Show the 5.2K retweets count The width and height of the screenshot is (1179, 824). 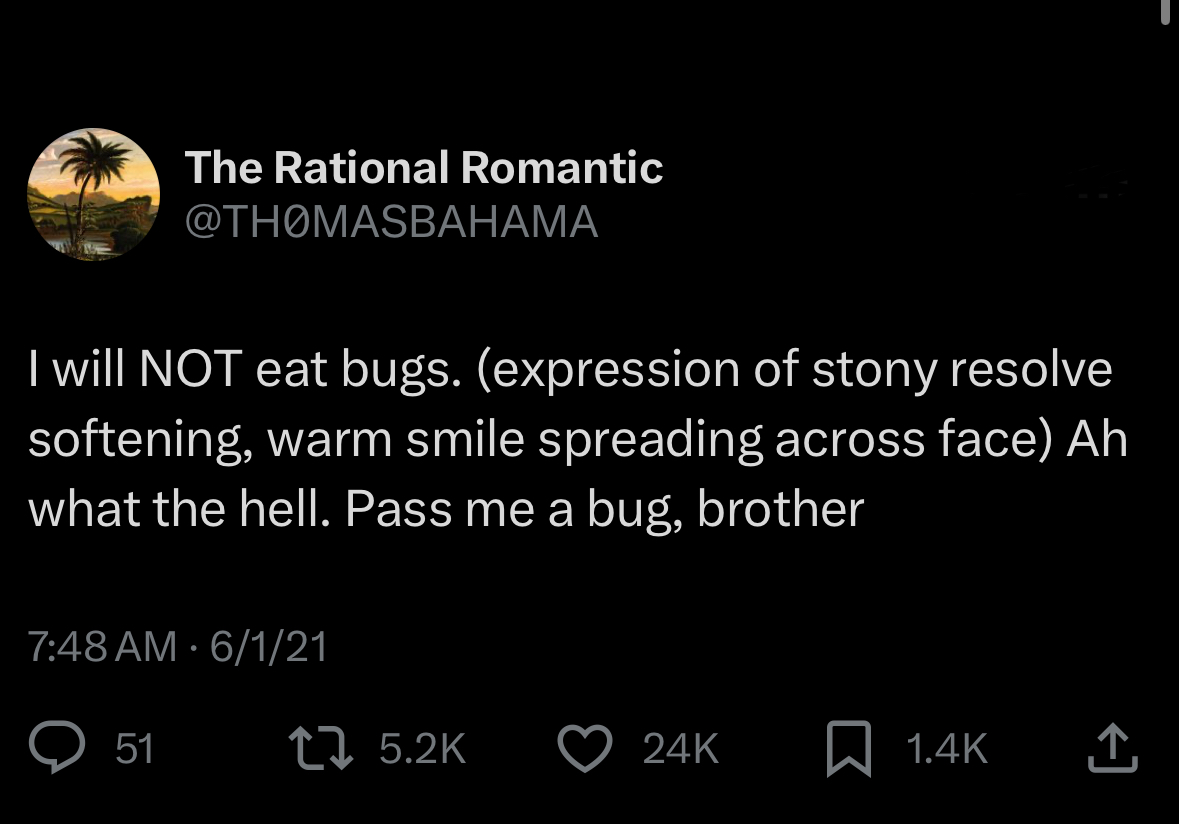coord(423,749)
